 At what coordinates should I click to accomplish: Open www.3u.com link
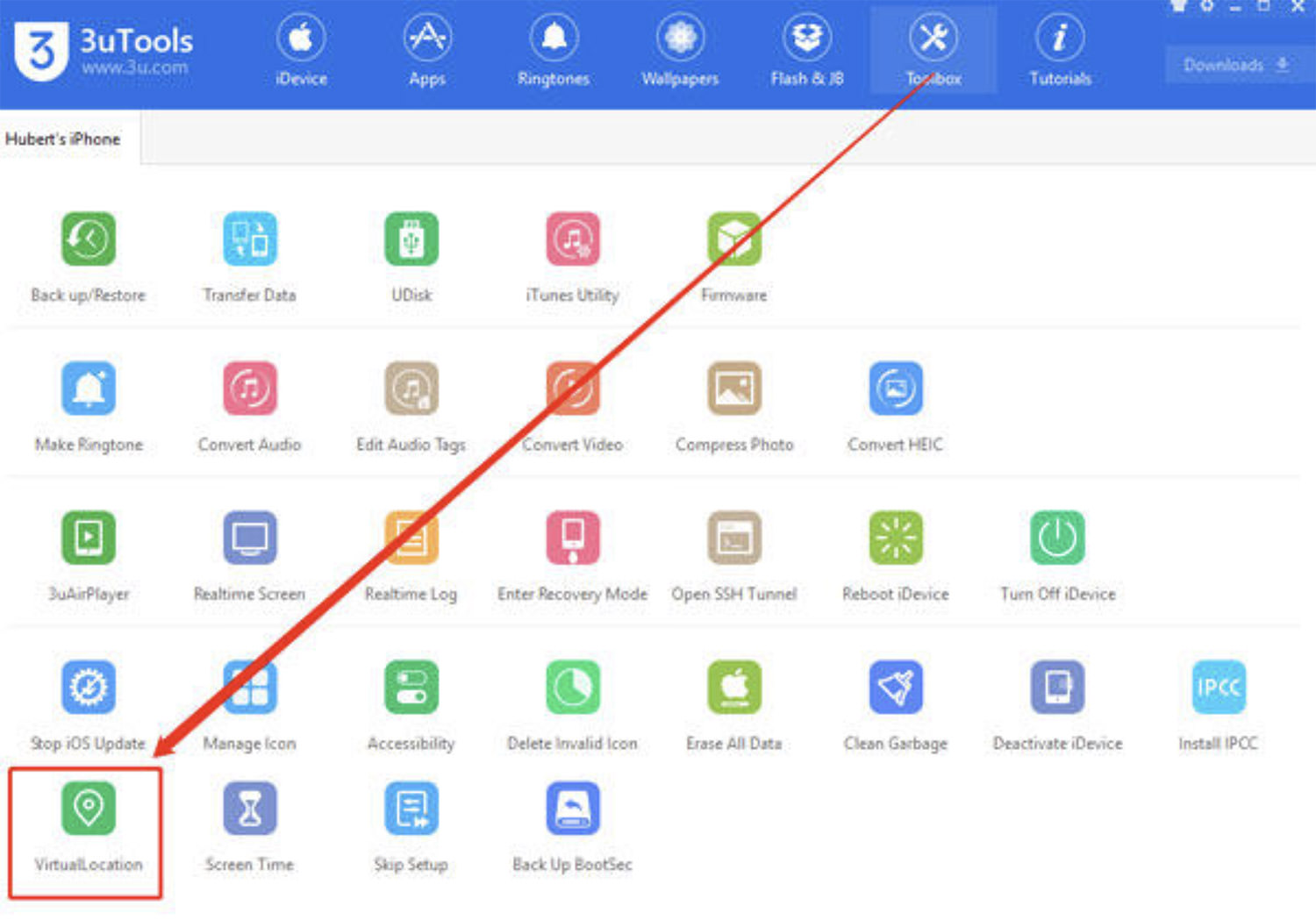(134, 67)
